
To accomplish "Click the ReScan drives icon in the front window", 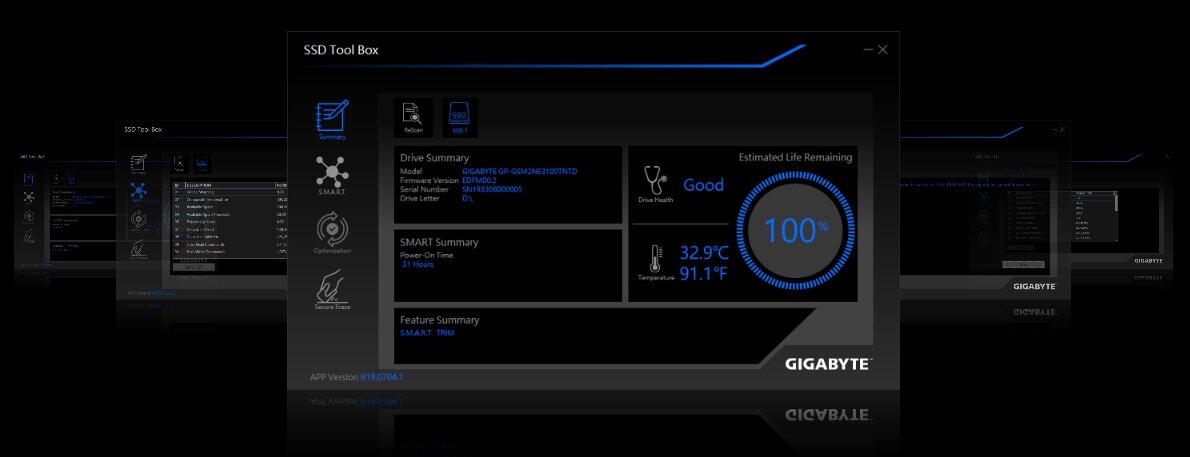I will click(413, 118).
